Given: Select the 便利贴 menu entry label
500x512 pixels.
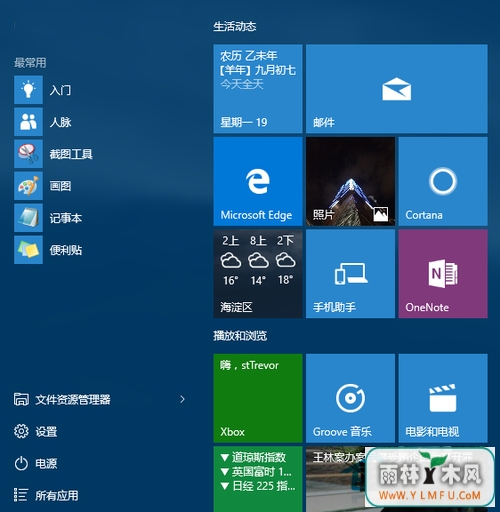Looking at the screenshot, I should tap(66, 250).
